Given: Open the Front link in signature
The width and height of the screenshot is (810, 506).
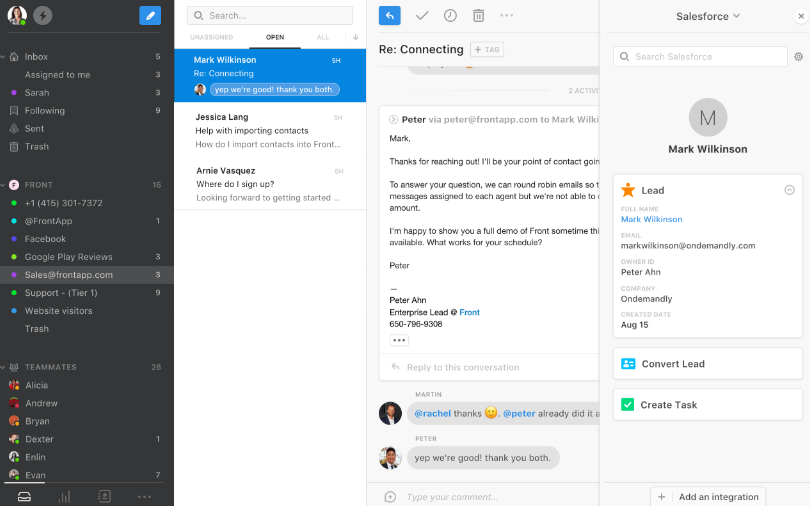Looking at the screenshot, I should tap(469, 312).
